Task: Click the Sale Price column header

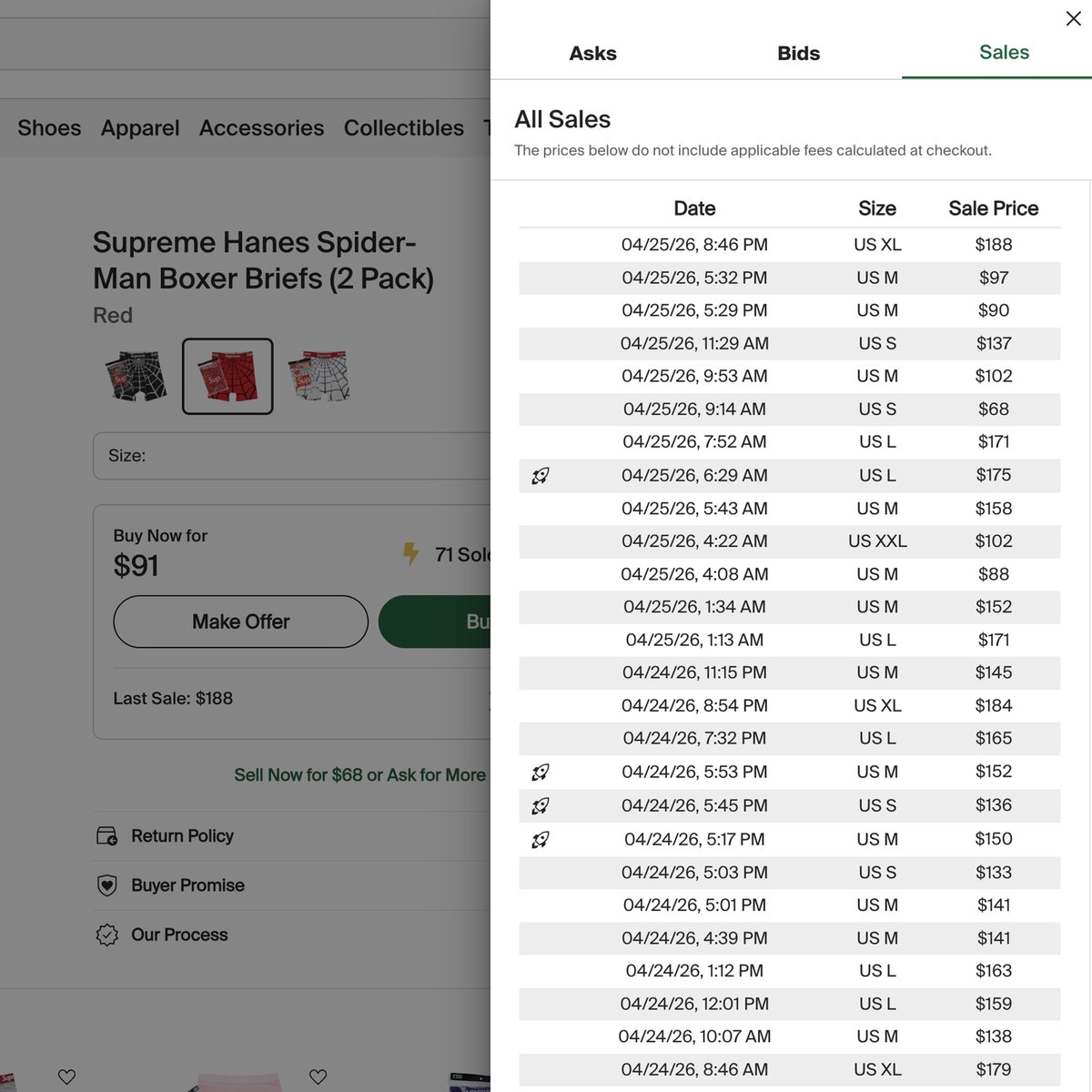Action: point(994,208)
